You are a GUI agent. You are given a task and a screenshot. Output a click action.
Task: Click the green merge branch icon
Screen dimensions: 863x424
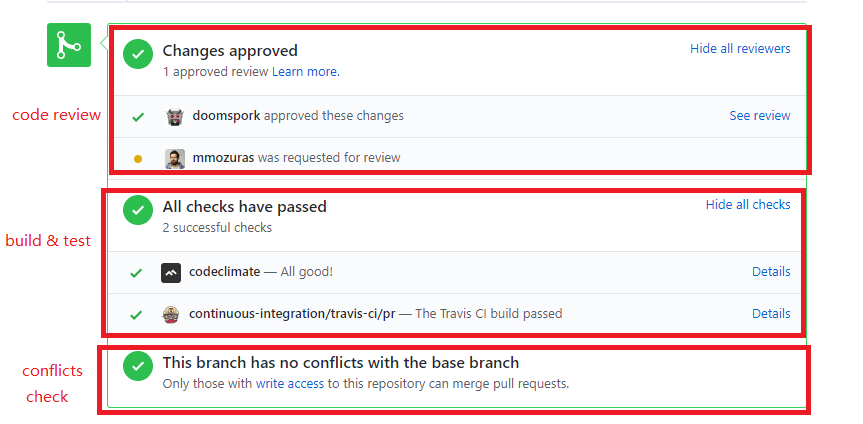[69, 45]
